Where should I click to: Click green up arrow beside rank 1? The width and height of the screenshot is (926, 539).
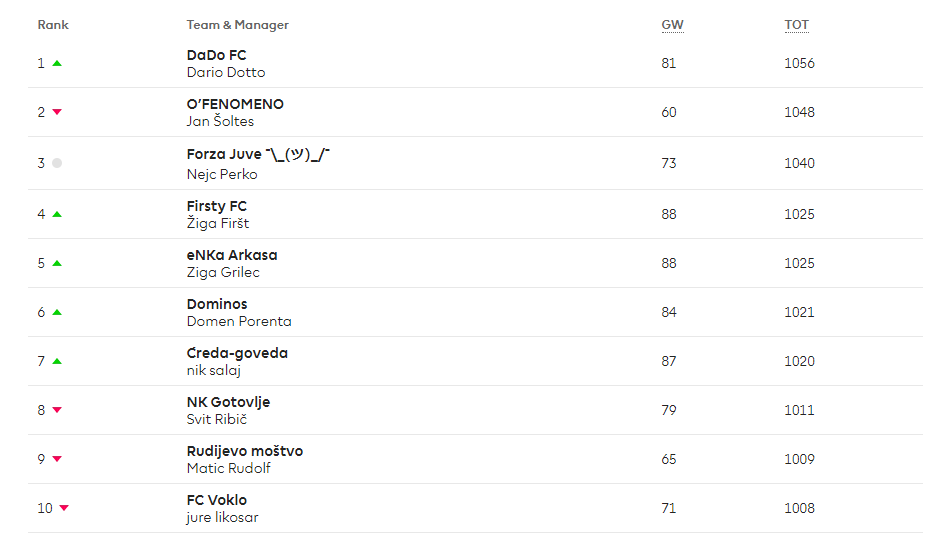point(57,63)
